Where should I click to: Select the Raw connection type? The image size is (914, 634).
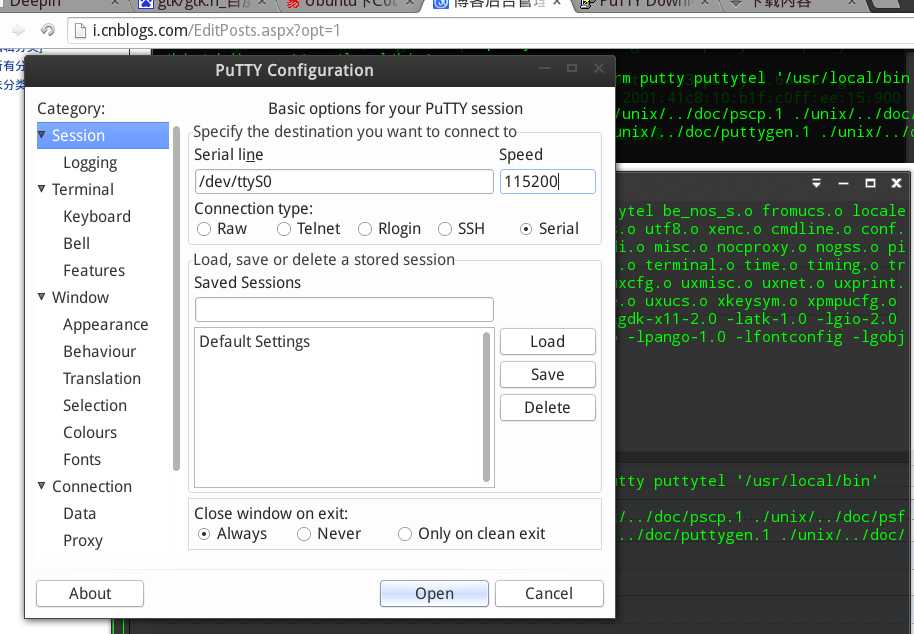203,229
